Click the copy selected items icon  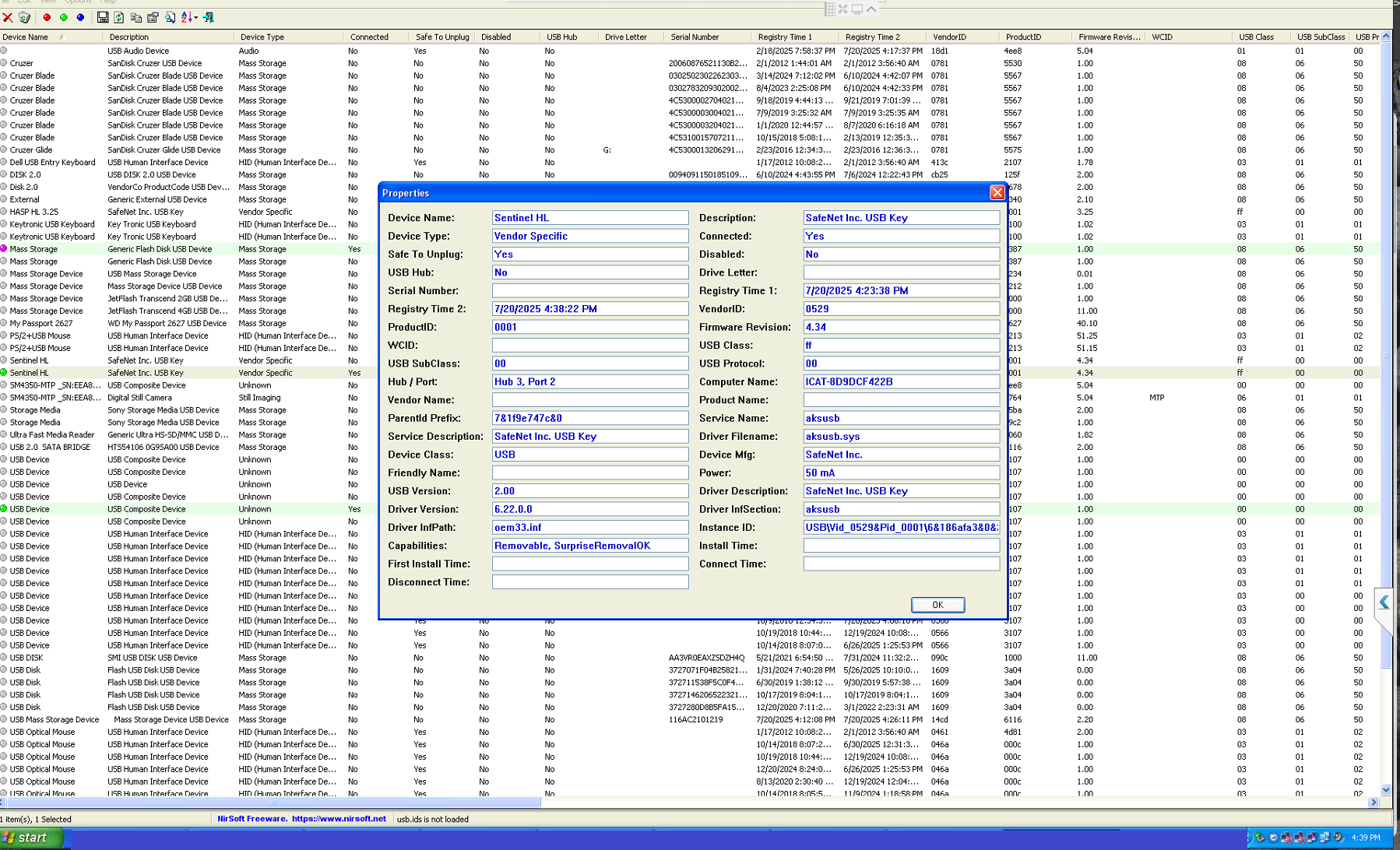pos(136,17)
